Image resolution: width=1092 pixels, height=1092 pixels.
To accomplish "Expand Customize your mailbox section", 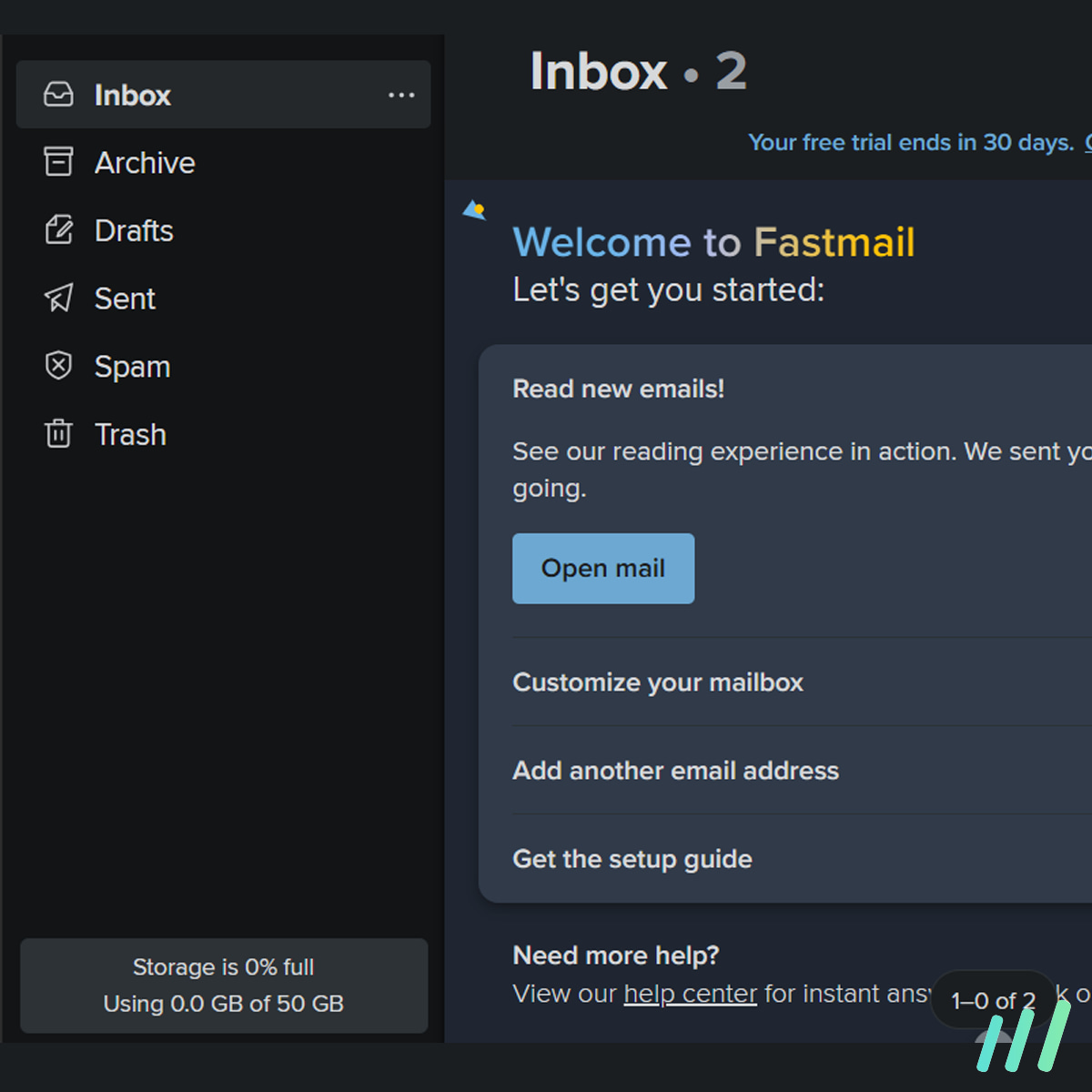I will click(658, 682).
